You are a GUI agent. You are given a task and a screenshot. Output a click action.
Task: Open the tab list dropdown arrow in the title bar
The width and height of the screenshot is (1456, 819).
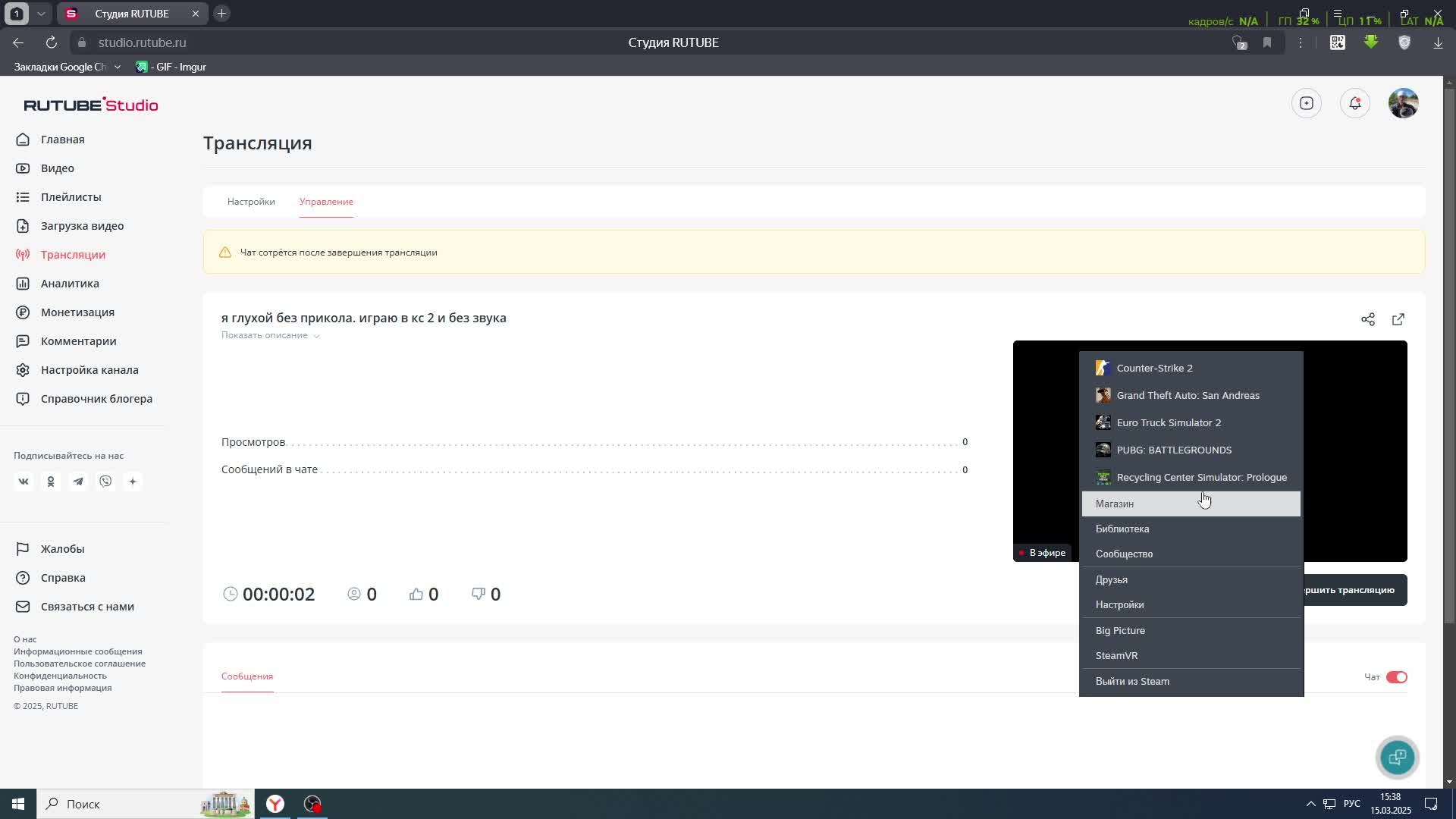pyautogui.click(x=42, y=14)
